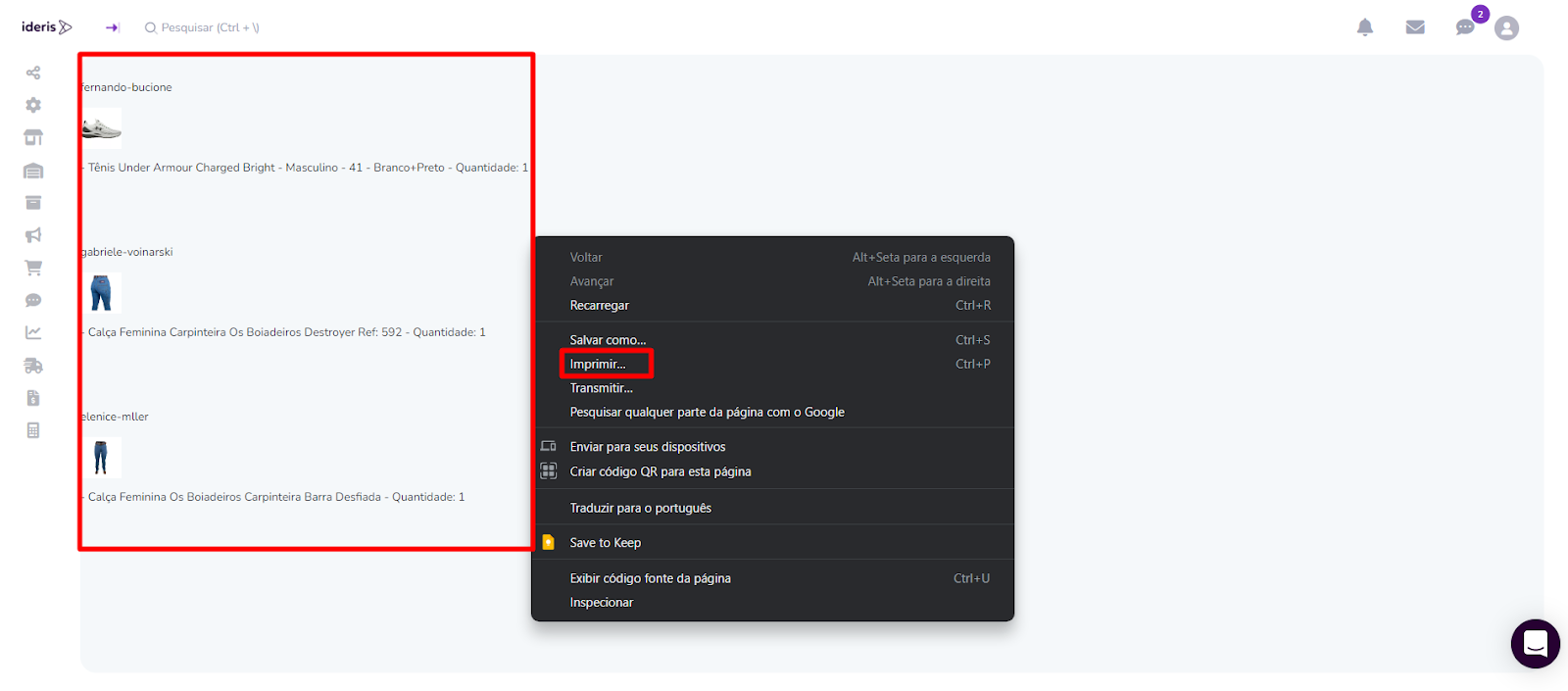Screen dimensions: 1568x691
Task: Open the comments sidebar icon
Action: click(x=33, y=300)
